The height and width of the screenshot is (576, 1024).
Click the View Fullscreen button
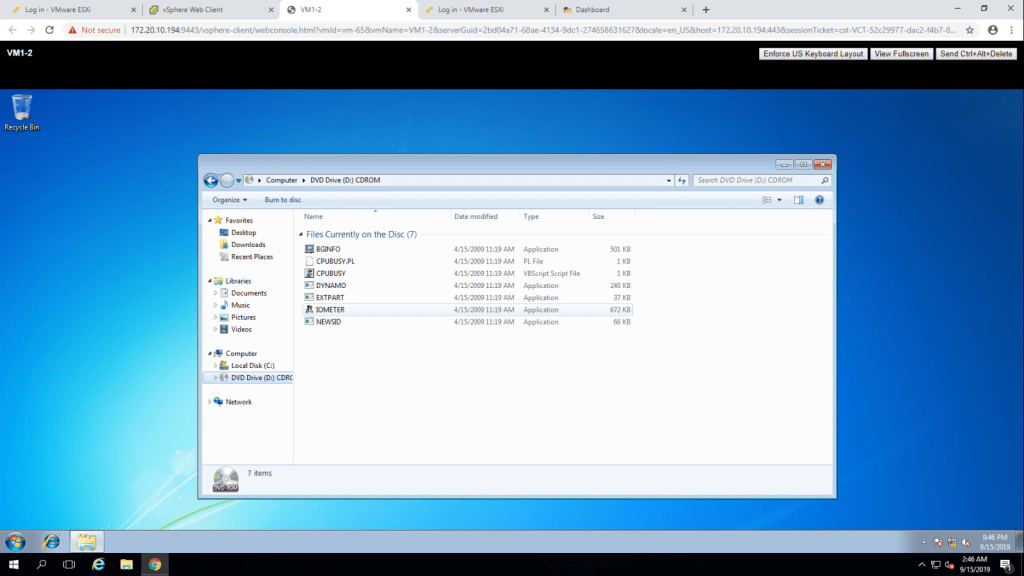(x=900, y=54)
